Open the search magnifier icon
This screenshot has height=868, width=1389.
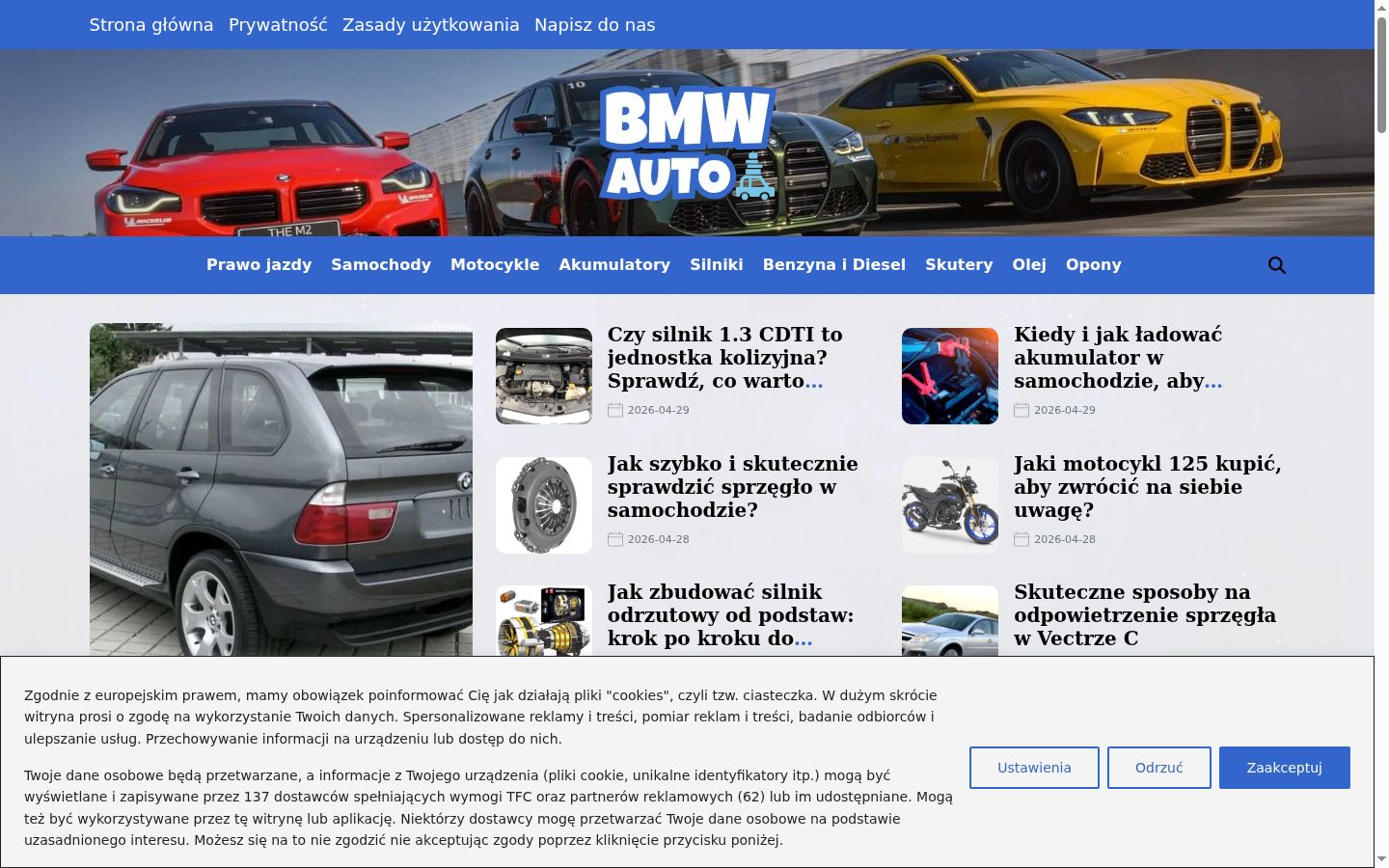point(1277,265)
